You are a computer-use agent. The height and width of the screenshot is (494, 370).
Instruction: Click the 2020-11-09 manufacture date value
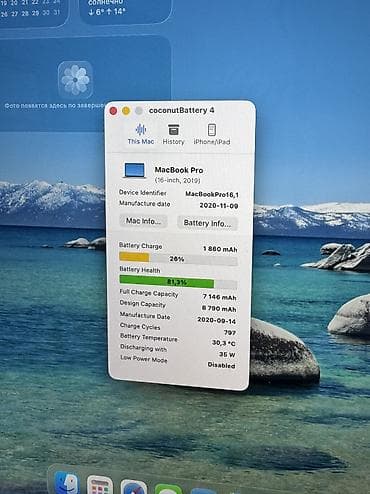pos(219,206)
